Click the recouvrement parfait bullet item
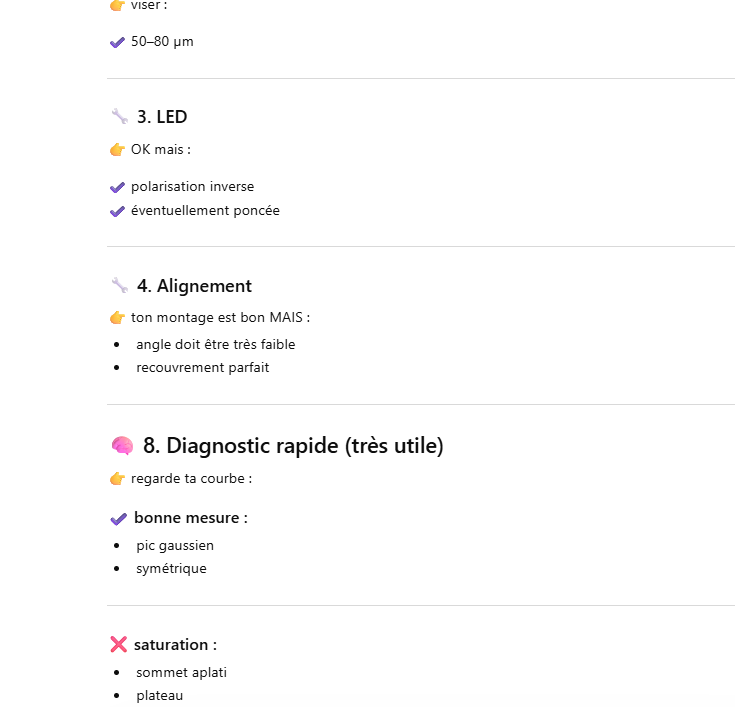 click(203, 367)
